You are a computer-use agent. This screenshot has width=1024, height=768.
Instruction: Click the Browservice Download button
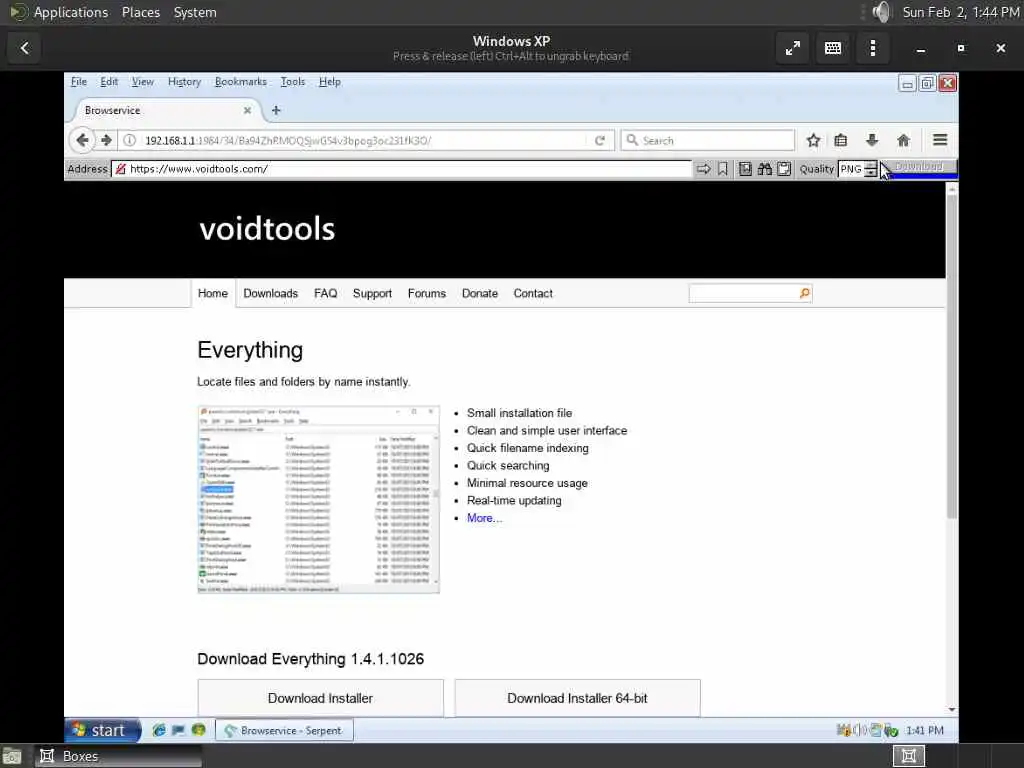click(x=918, y=167)
